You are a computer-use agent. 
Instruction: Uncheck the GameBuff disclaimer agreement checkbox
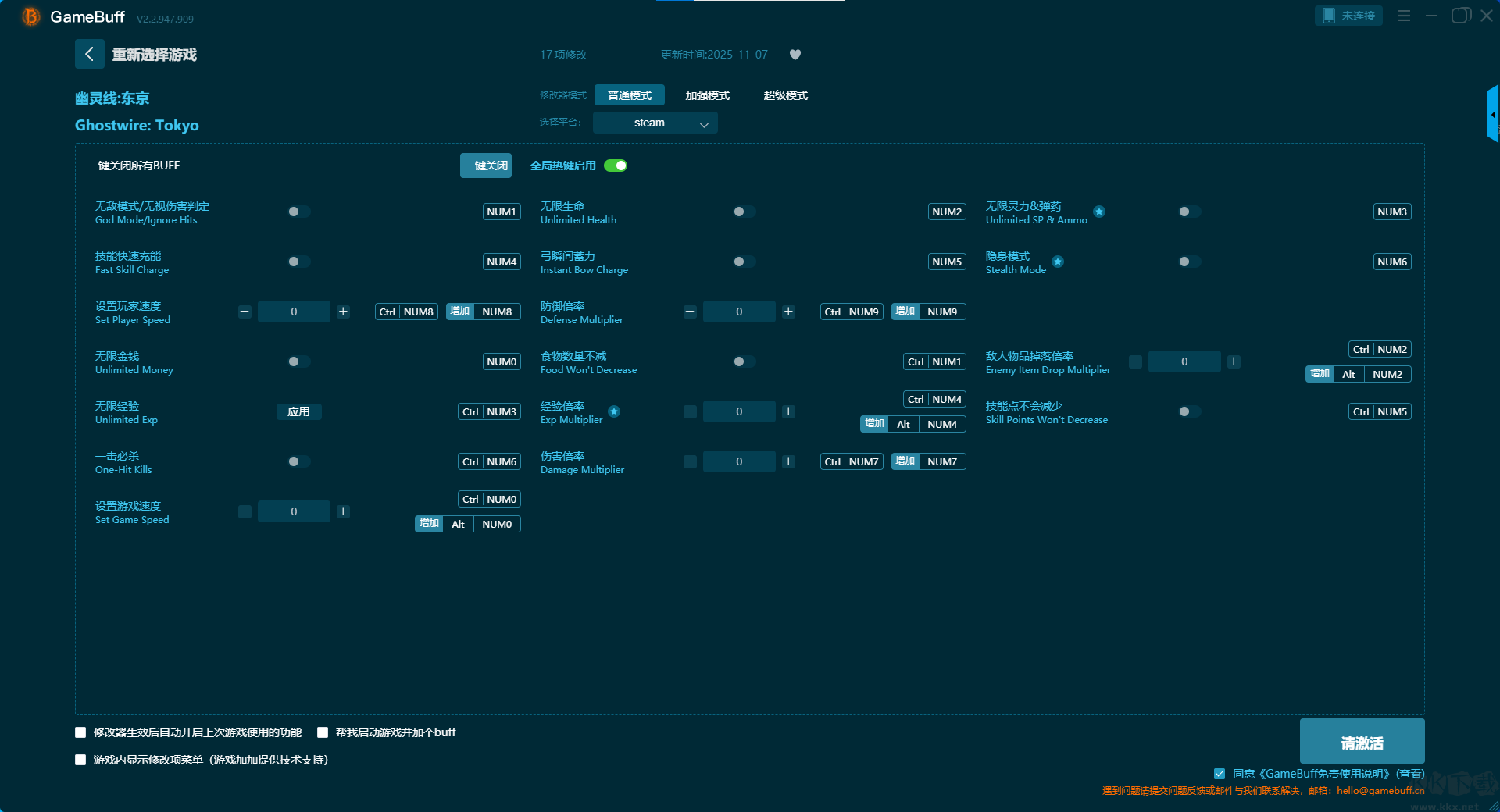pos(1220,774)
